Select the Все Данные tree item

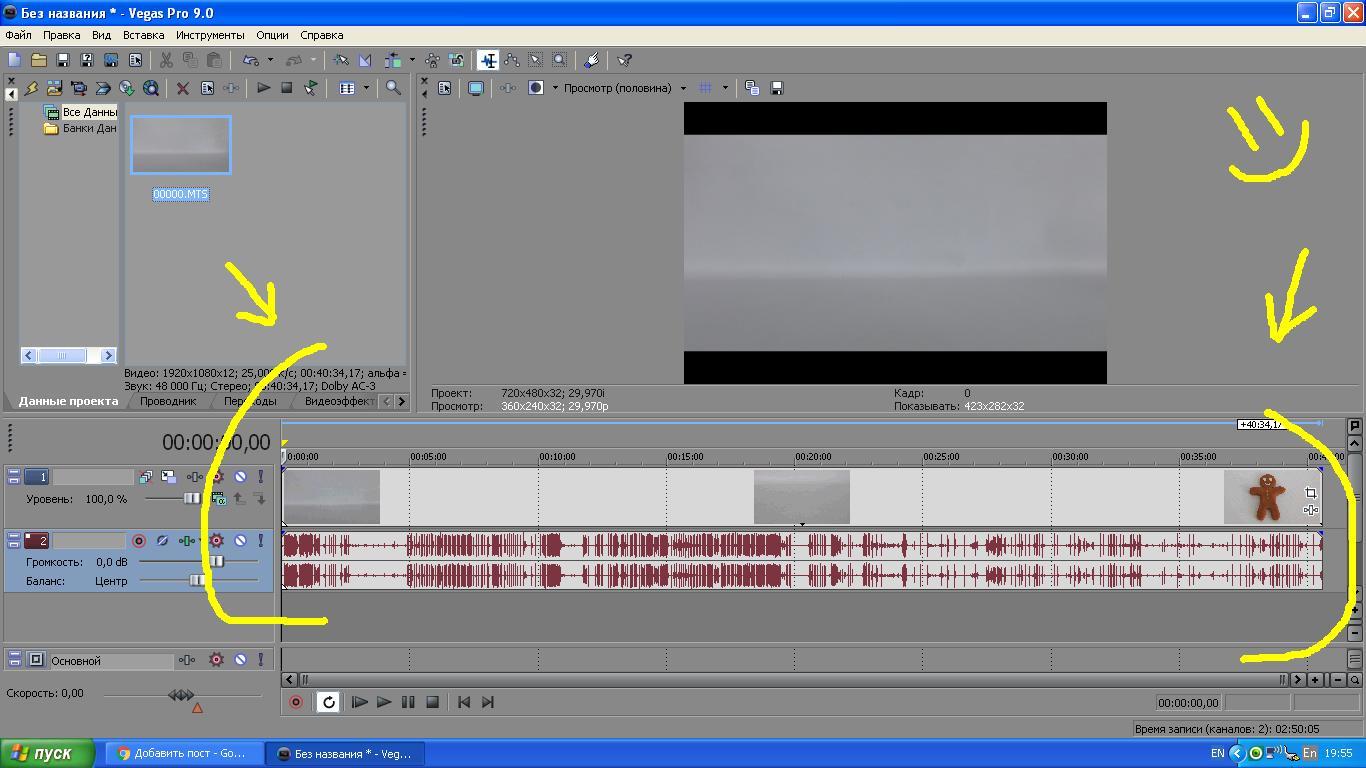[x=89, y=112]
